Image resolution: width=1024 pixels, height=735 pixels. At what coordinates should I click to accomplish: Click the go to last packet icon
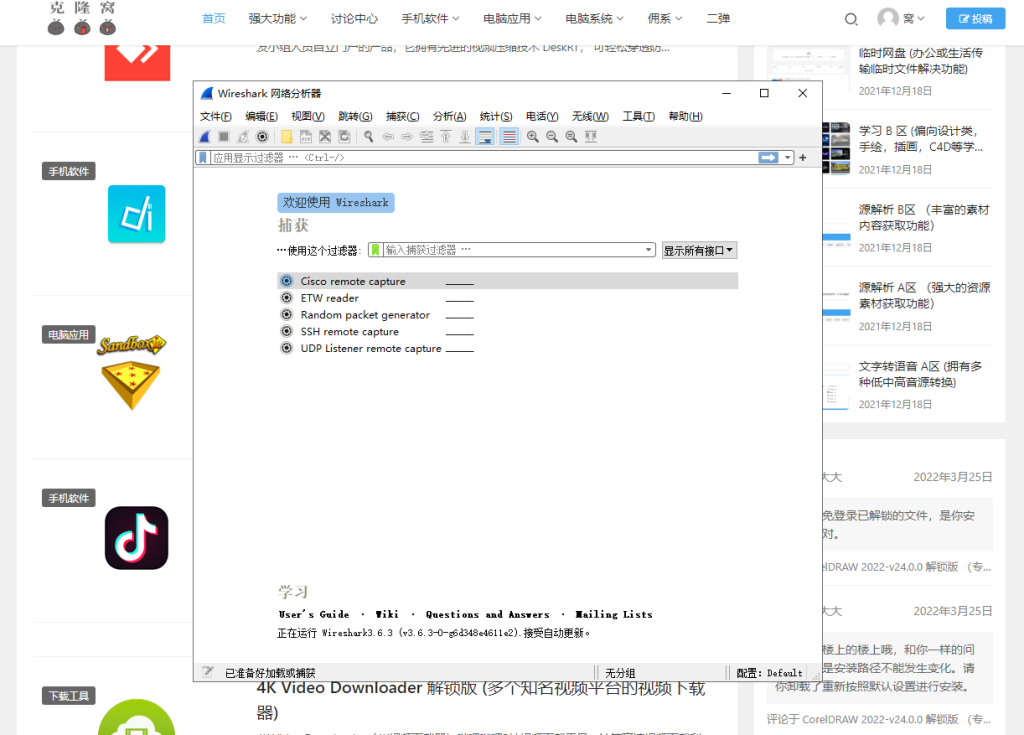pyautogui.click(x=465, y=137)
